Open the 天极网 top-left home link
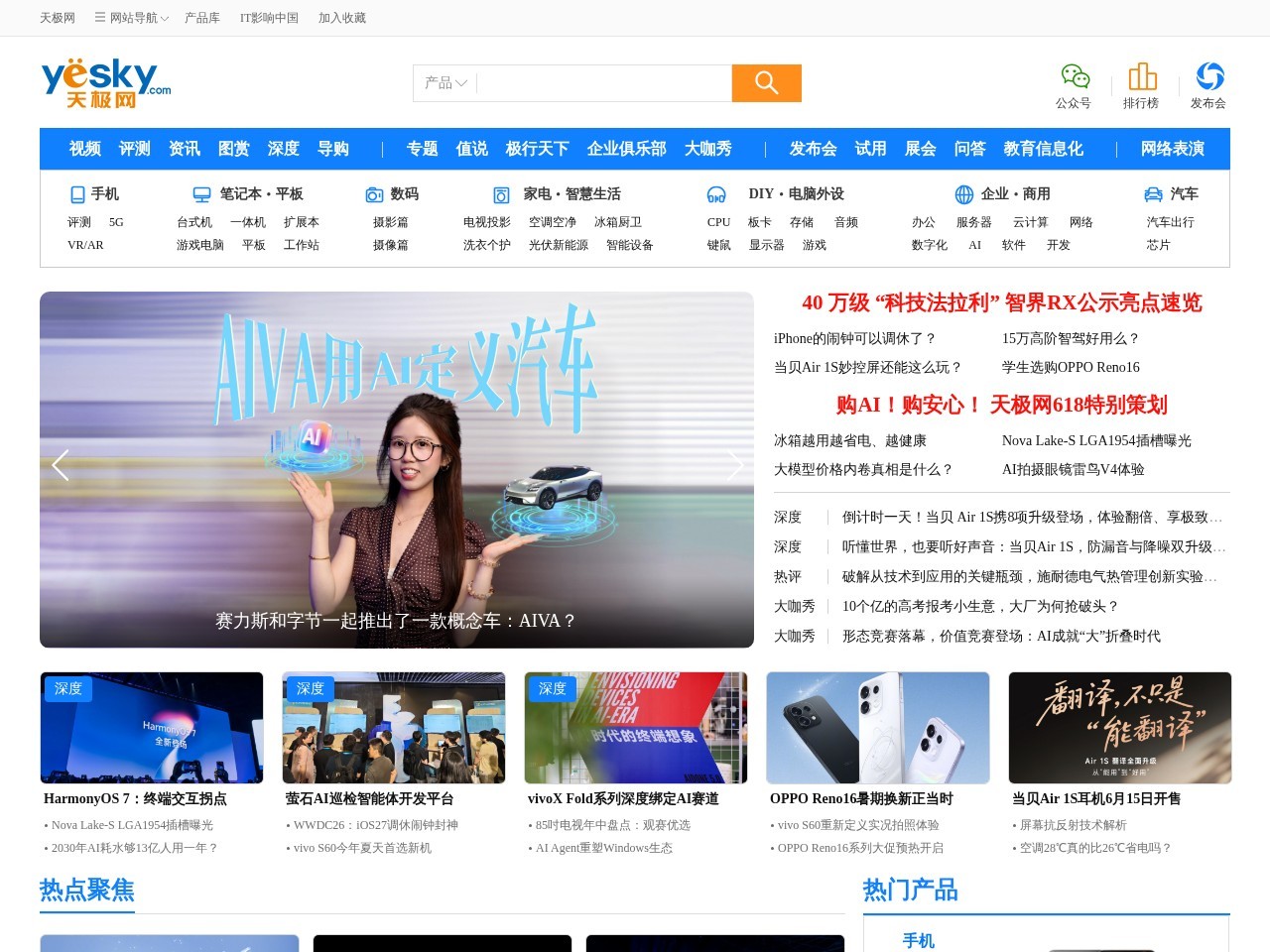Viewport: 1270px width, 952px height. (x=58, y=18)
